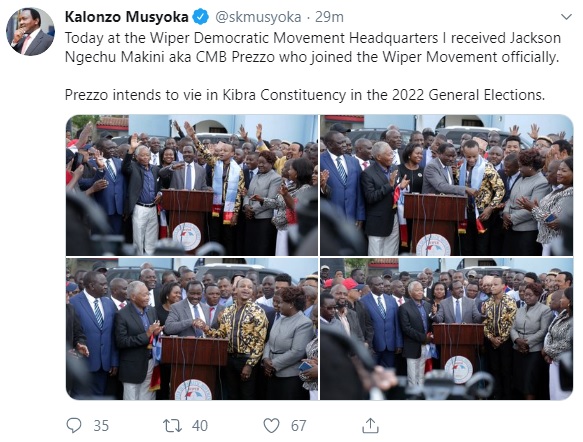Click the blue verified badge
Image resolution: width=583 pixels, height=442 pixels.
[x=201, y=17]
